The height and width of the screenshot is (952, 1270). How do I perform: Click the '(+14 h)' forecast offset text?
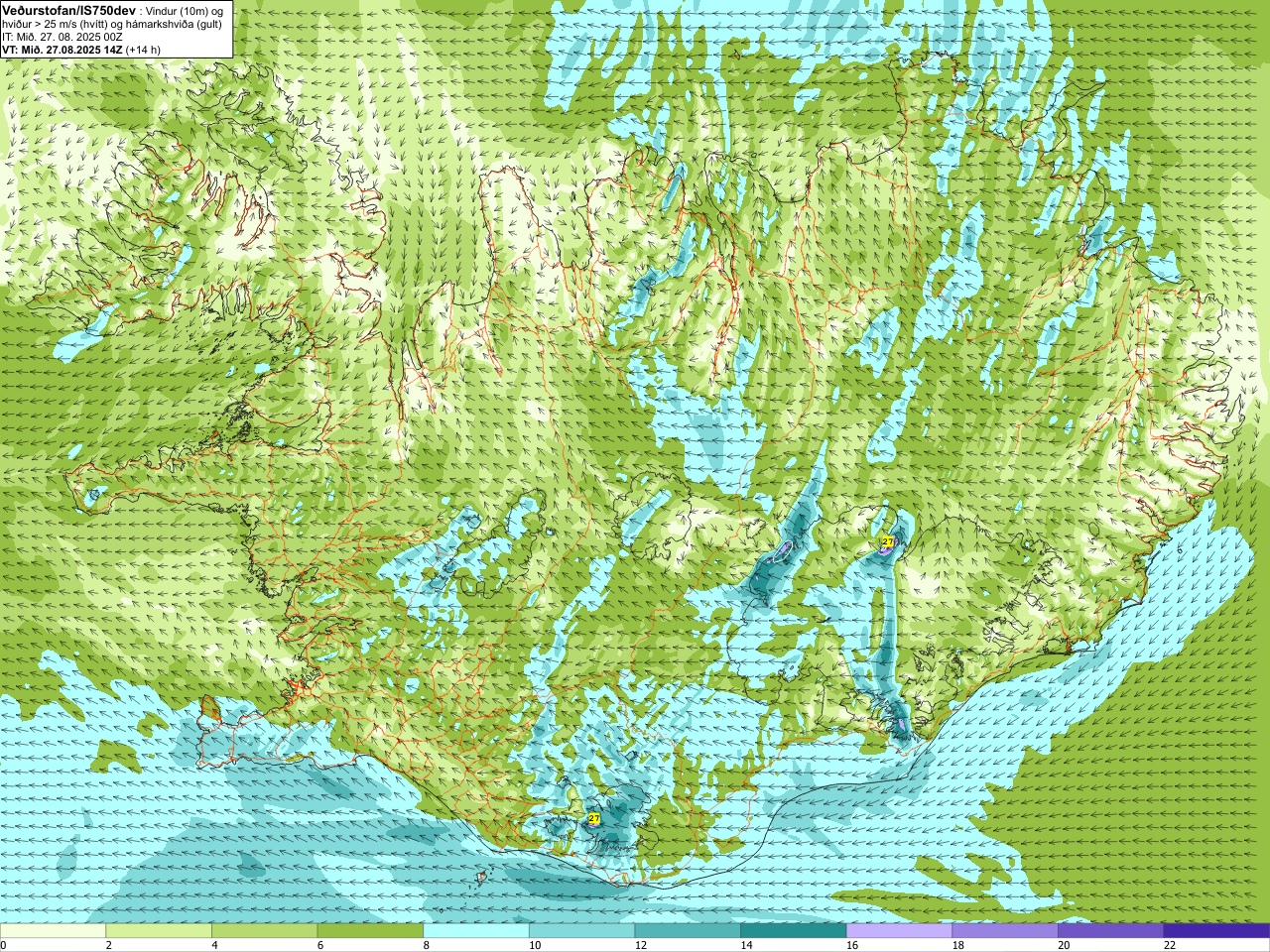click(144, 50)
